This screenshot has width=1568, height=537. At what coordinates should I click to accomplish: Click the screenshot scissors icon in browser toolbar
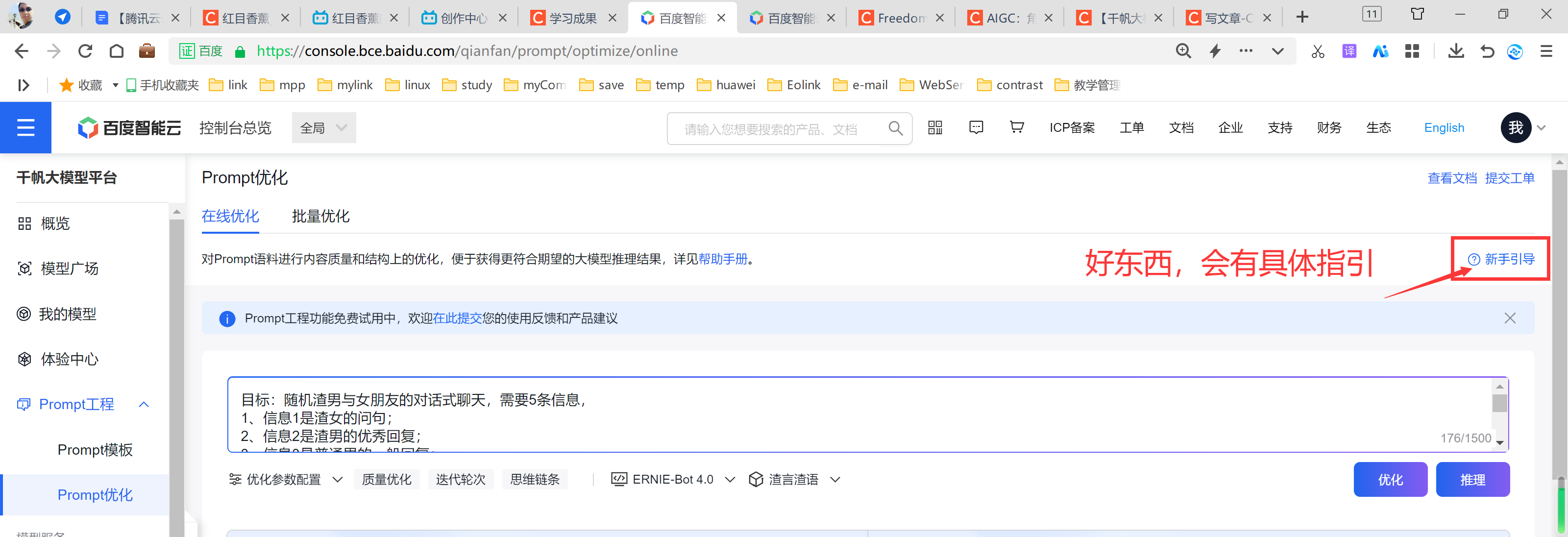(1318, 51)
